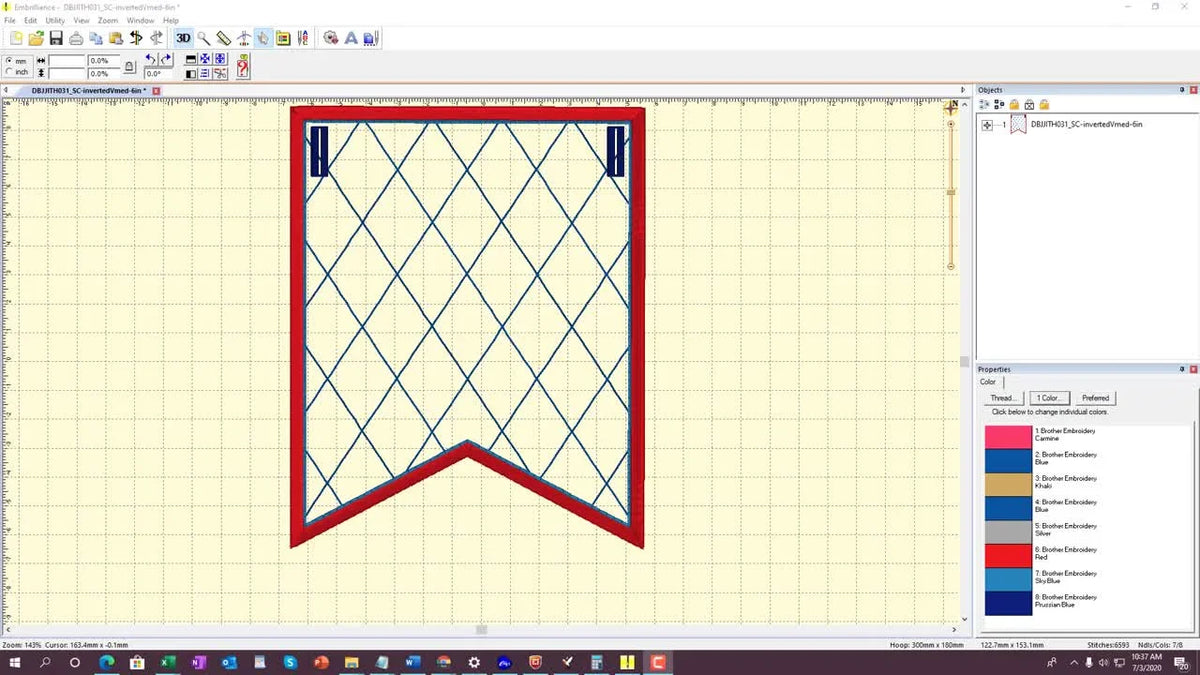
Task: Select the Prussian Blue color swatch
Action: coord(1008,602)
